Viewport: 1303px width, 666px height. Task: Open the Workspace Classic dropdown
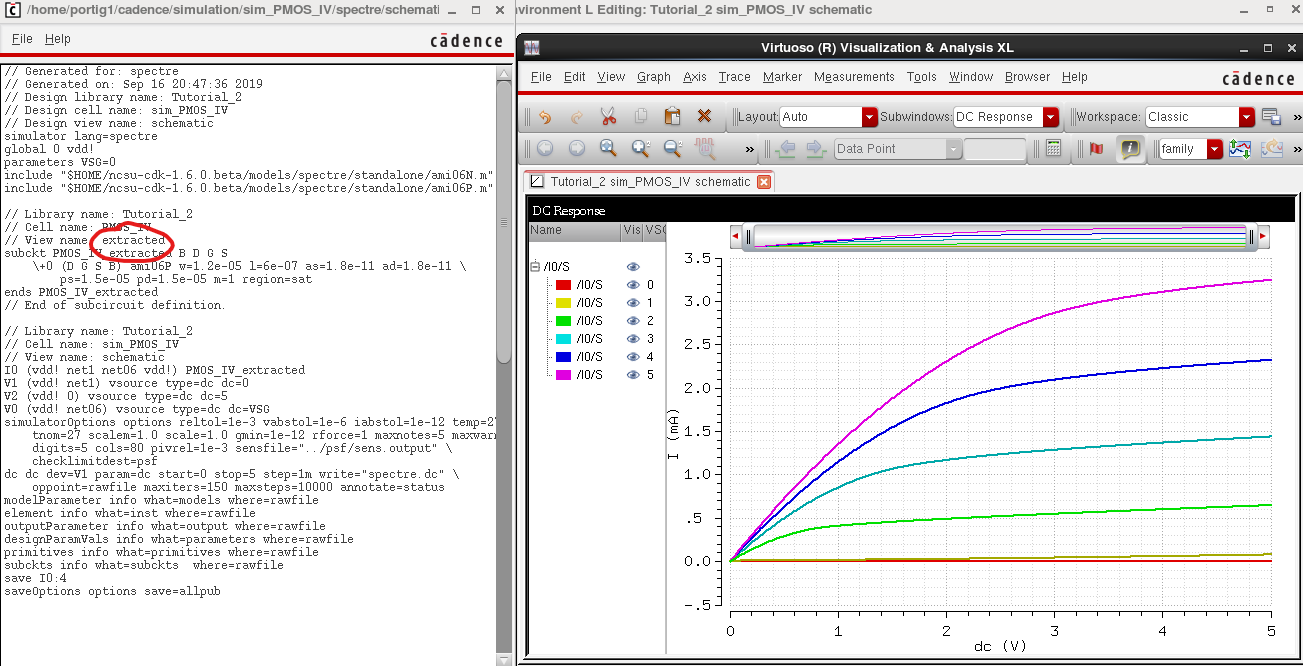pos(1246,117)
